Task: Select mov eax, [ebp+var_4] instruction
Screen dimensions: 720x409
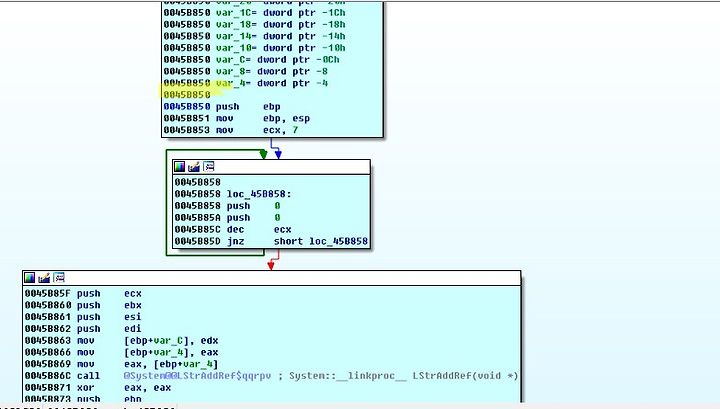Action: (121, 364)
